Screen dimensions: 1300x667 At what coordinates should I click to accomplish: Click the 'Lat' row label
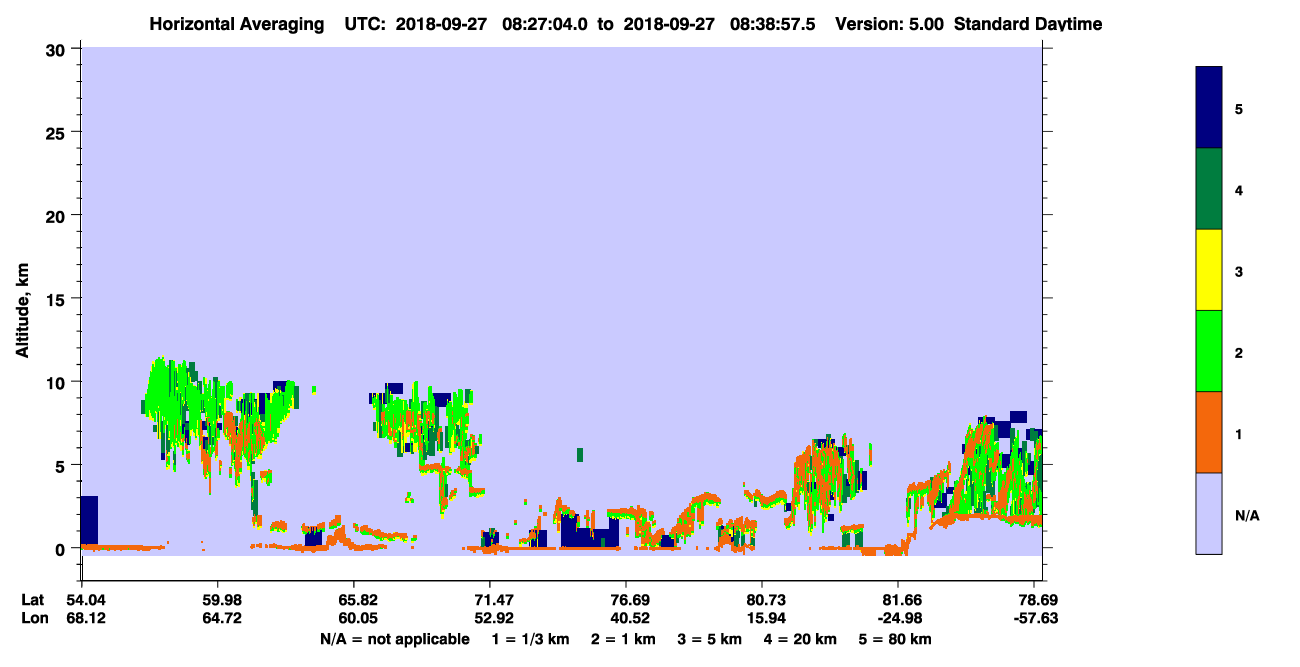point(32,600)
